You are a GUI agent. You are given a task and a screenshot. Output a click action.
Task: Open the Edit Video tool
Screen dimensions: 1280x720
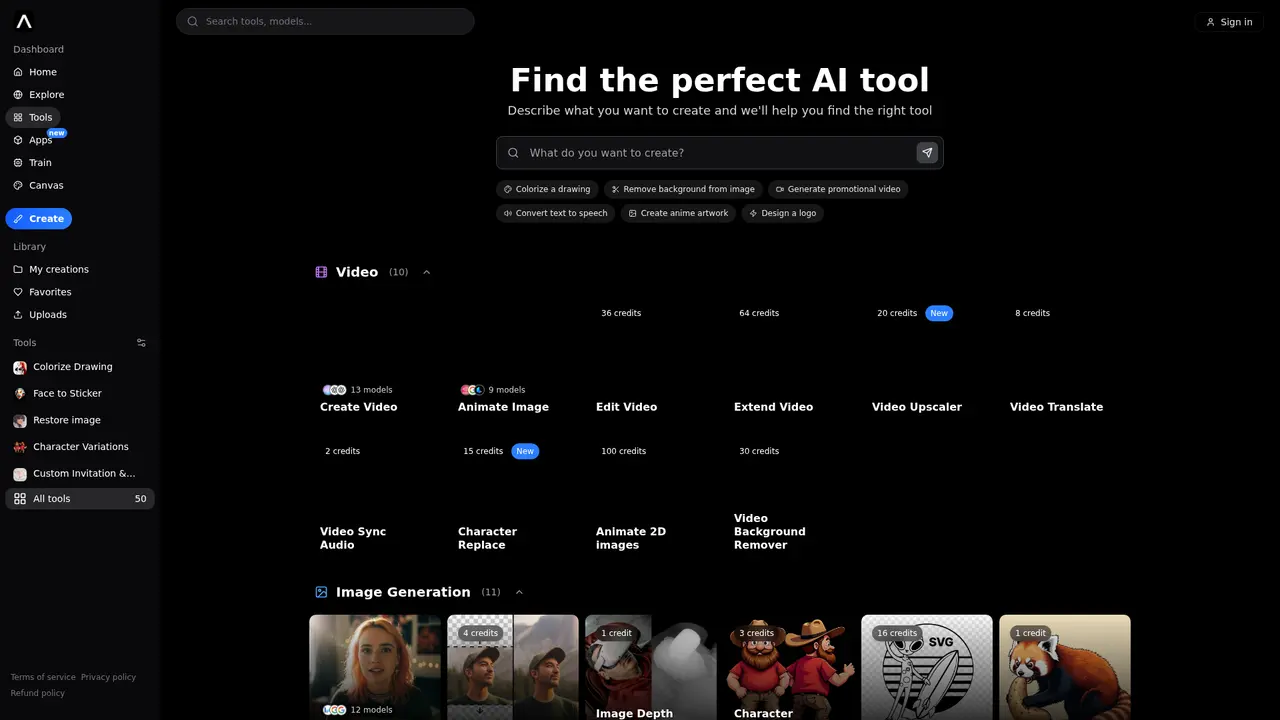pyautogui.click(x=651, y=359)
